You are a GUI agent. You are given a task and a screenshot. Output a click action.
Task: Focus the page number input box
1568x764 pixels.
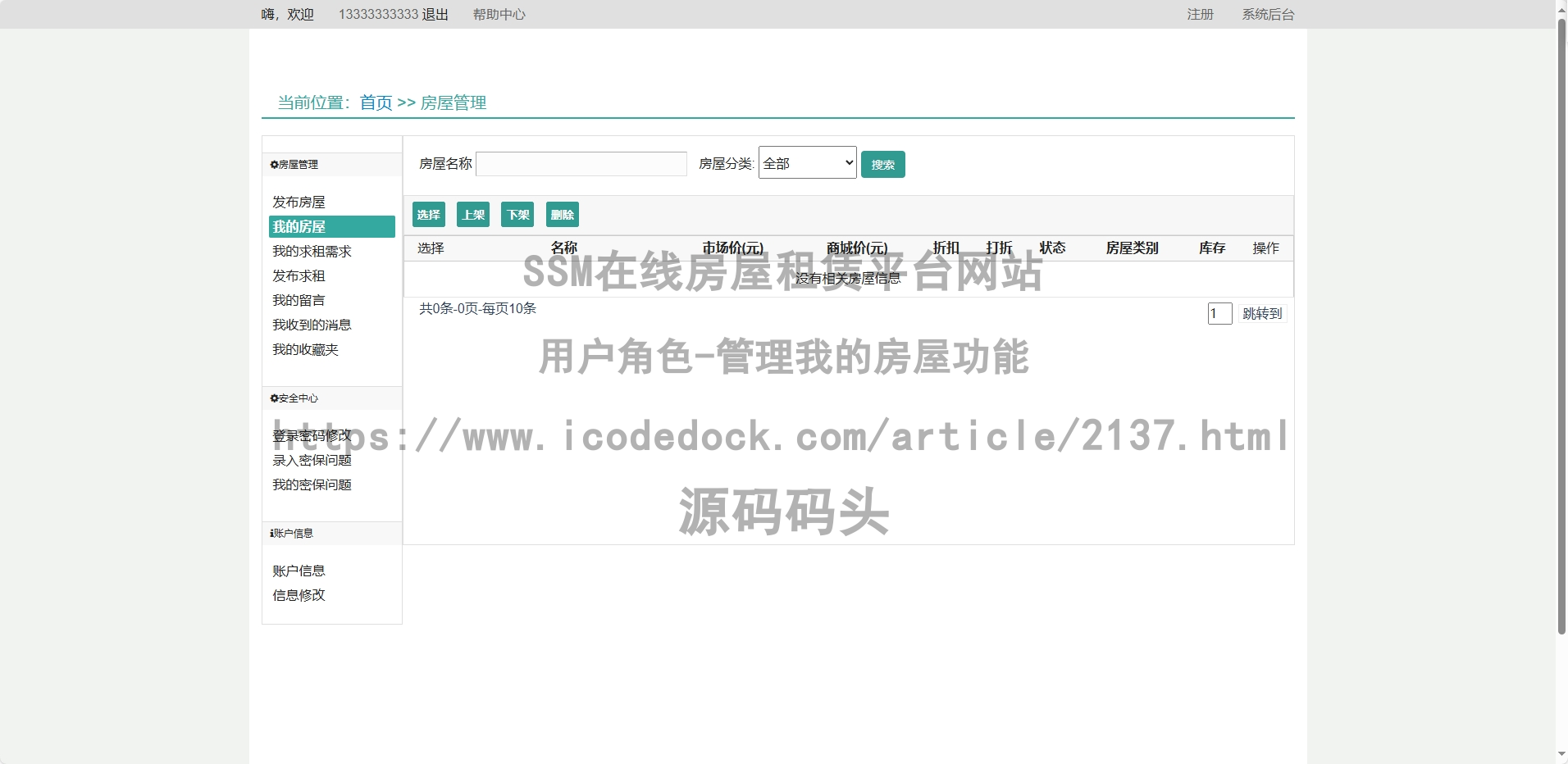(x=1219, y=313)
